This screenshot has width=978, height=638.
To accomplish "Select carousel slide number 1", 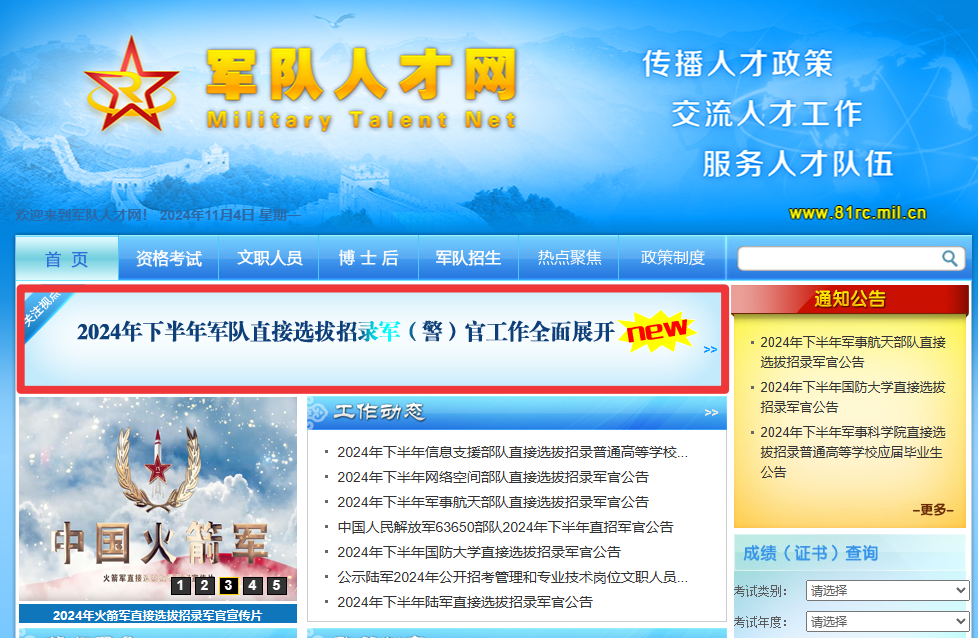I will tap(180, 586).
